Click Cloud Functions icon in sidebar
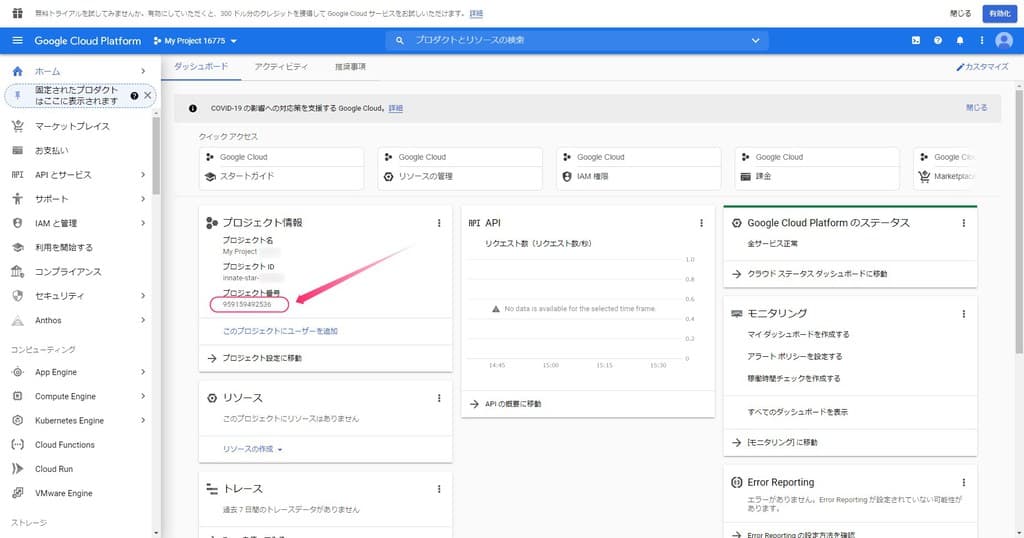The height and width of the screenshot is (538, 1024). tap(17, 445)
